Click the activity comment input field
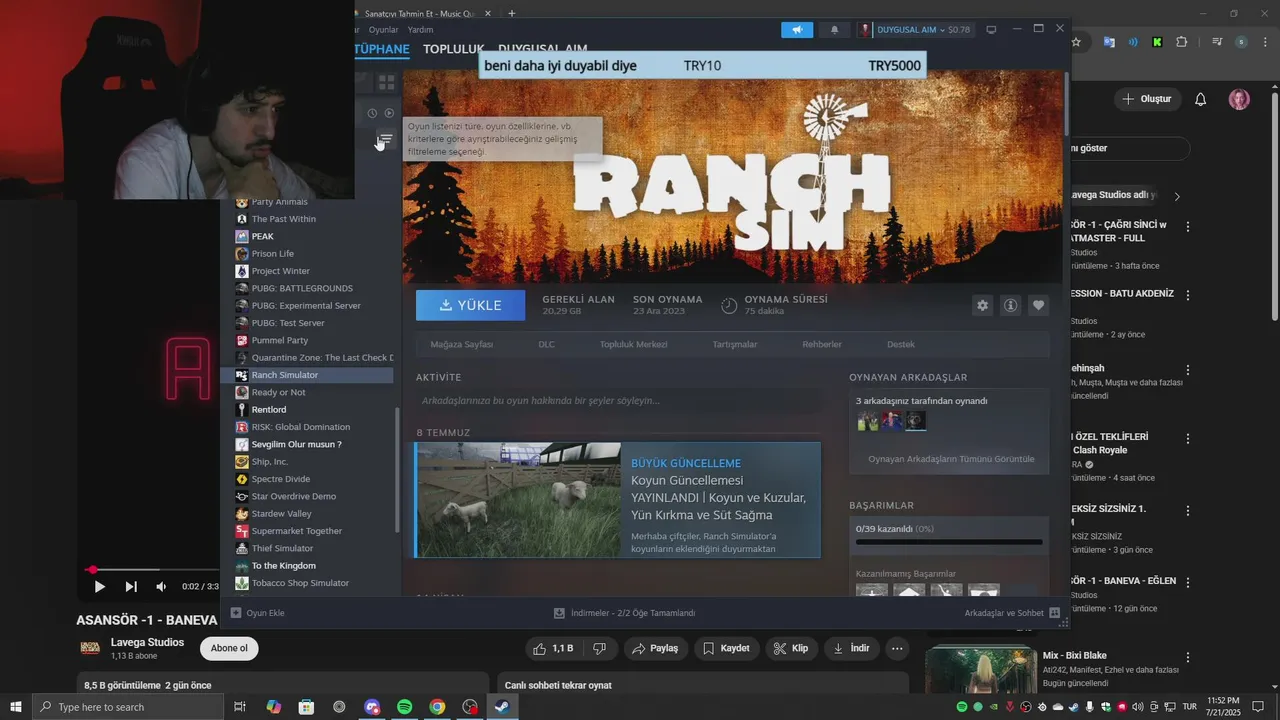The image size is (1280, 720). coord(618,400)
